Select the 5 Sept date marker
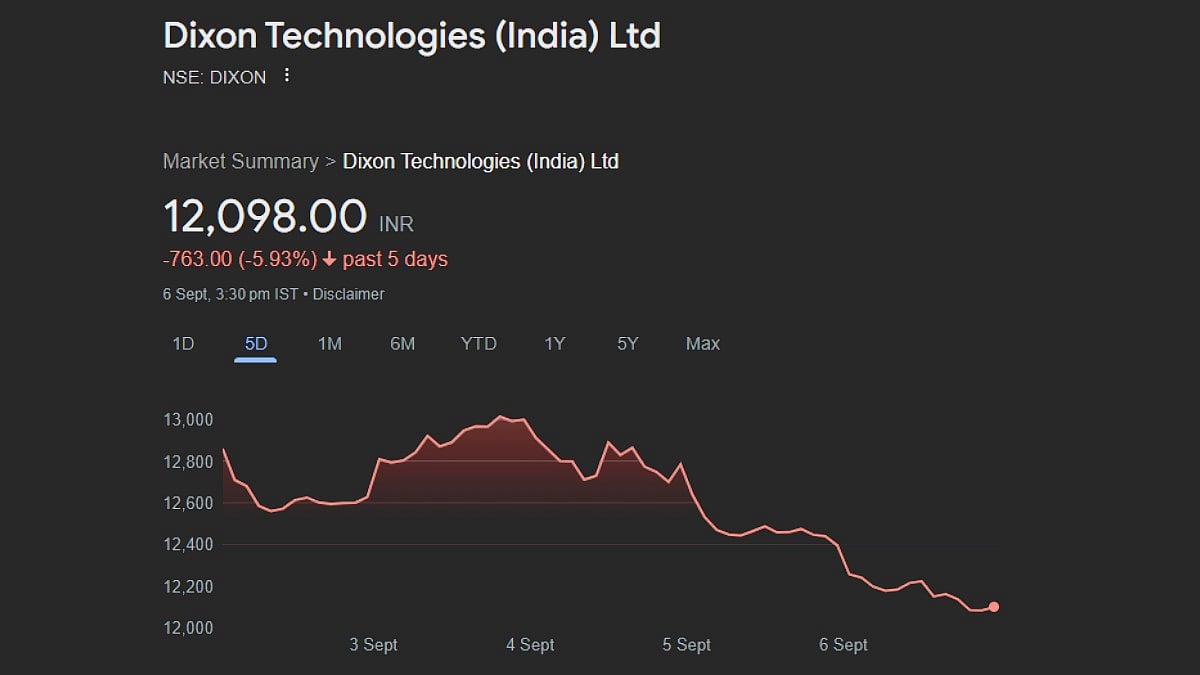Viewport: 1200px width, 675px height. coord(687,645)
